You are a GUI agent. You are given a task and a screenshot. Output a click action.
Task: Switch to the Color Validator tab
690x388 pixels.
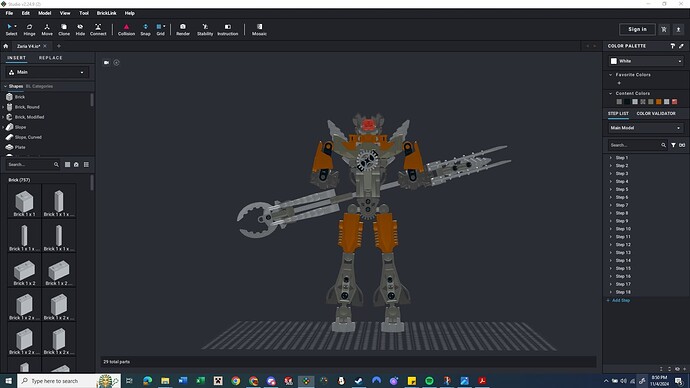[656, 113]
